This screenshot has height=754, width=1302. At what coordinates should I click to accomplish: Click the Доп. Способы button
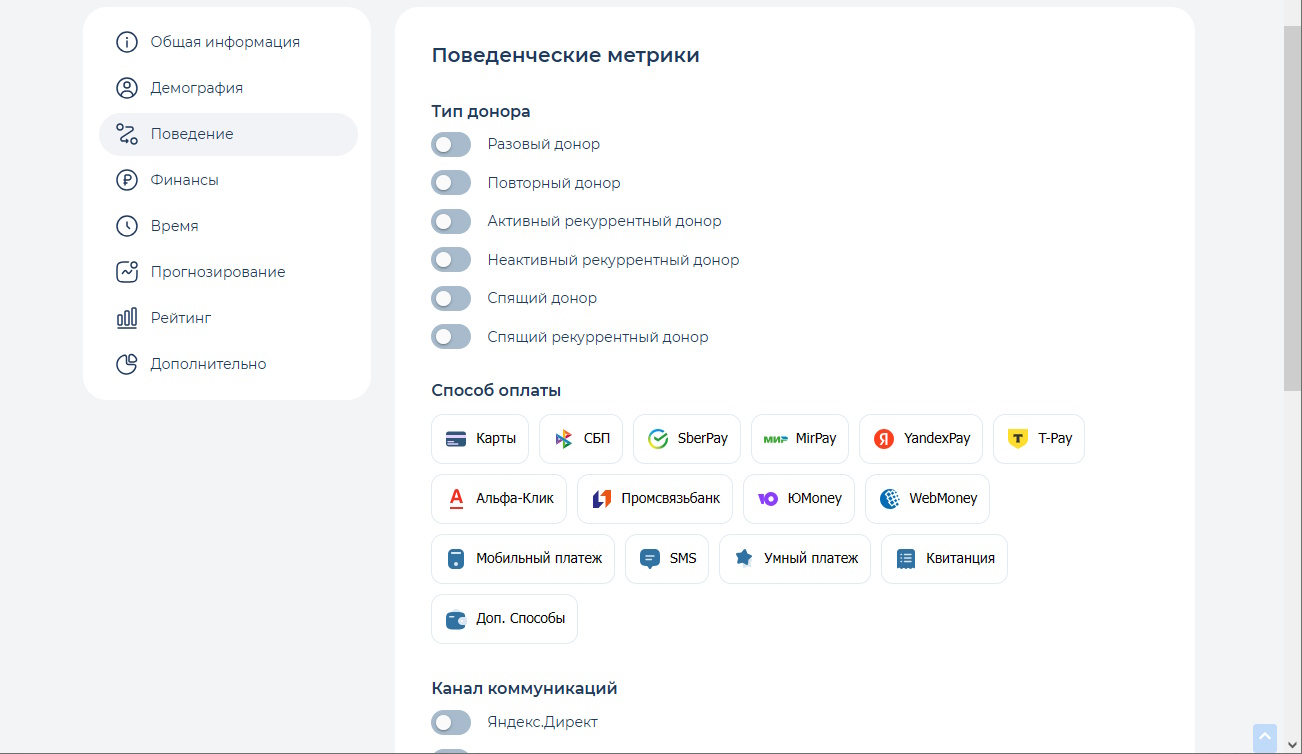pos(504,618)
